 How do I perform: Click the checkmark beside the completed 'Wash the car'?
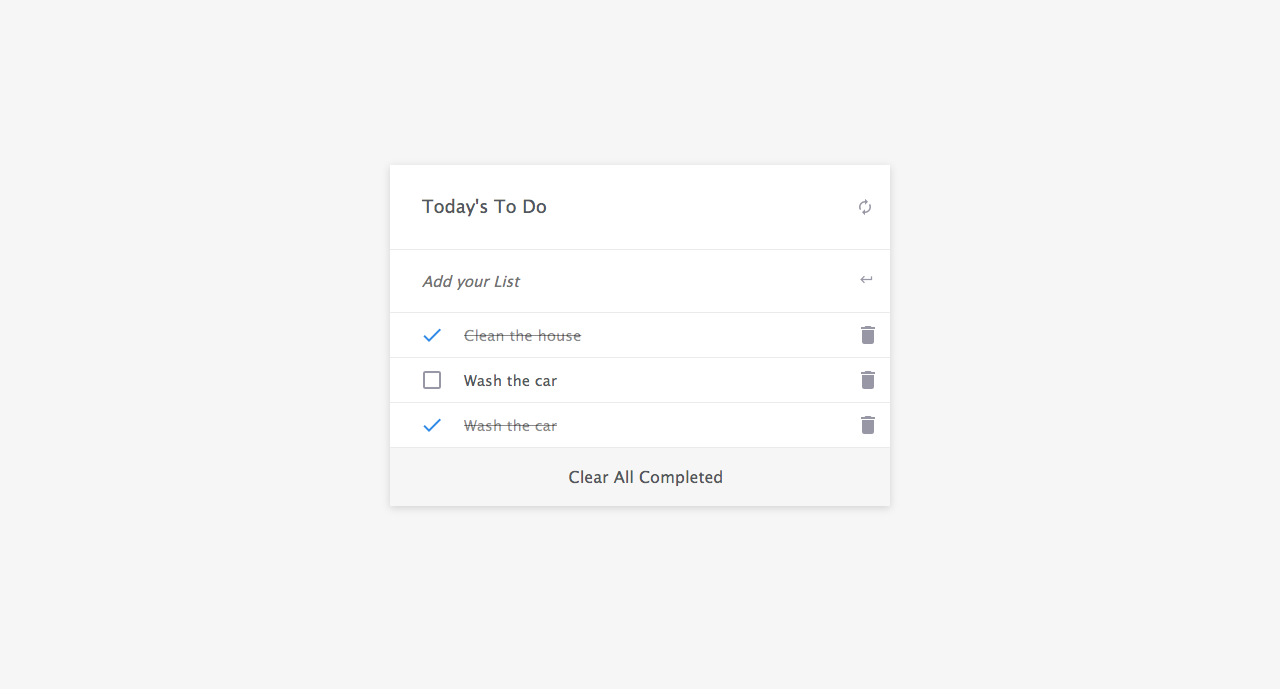click(x=432, y=424)
